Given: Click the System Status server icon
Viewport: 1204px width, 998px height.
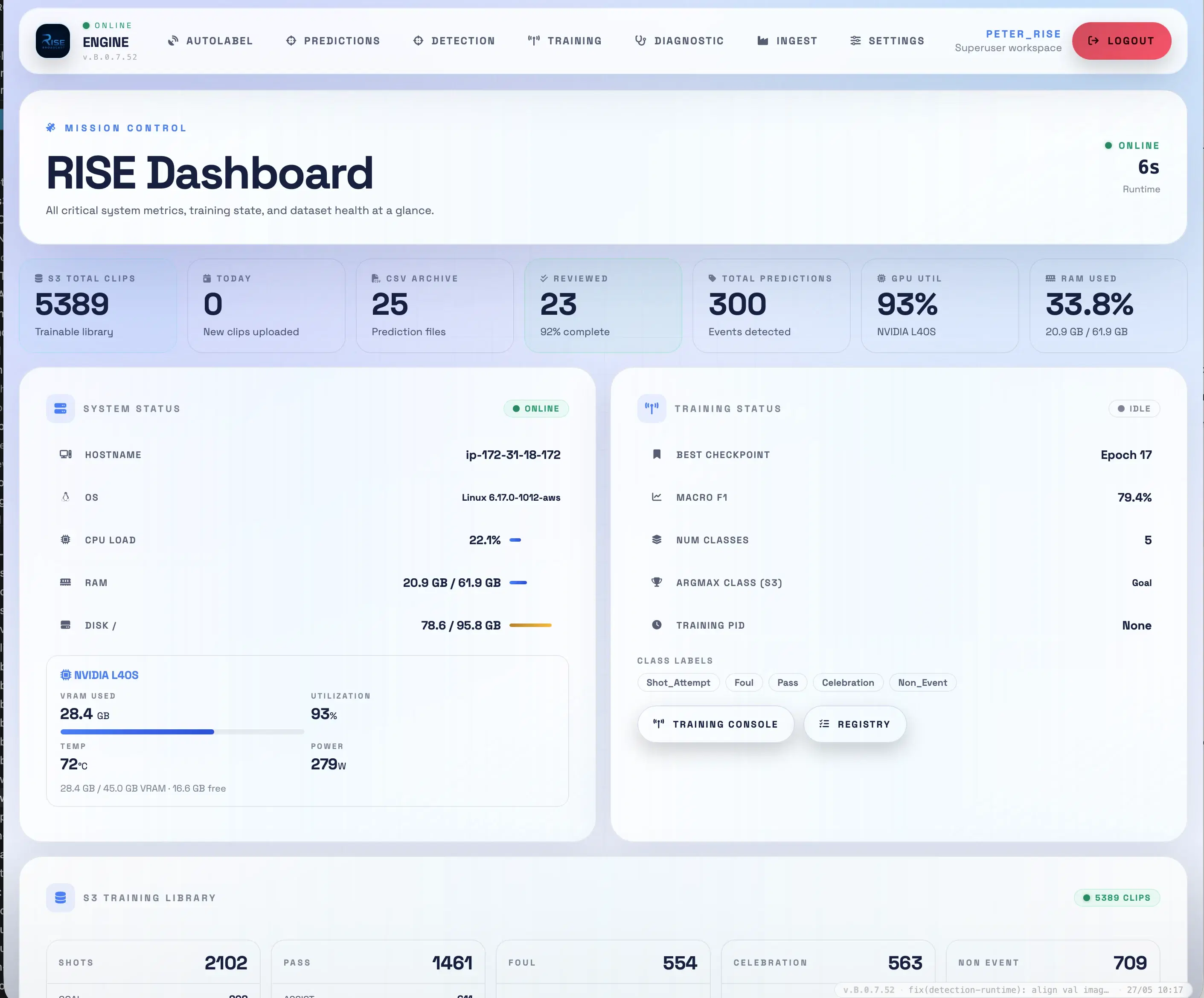Looking at the screenshot, I should pos(60,408).
